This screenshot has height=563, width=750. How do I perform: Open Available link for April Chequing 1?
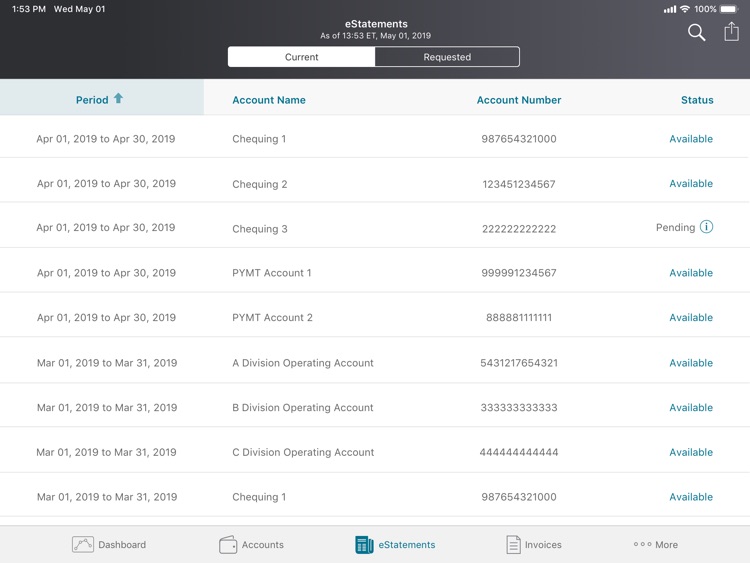coord(691,139)
